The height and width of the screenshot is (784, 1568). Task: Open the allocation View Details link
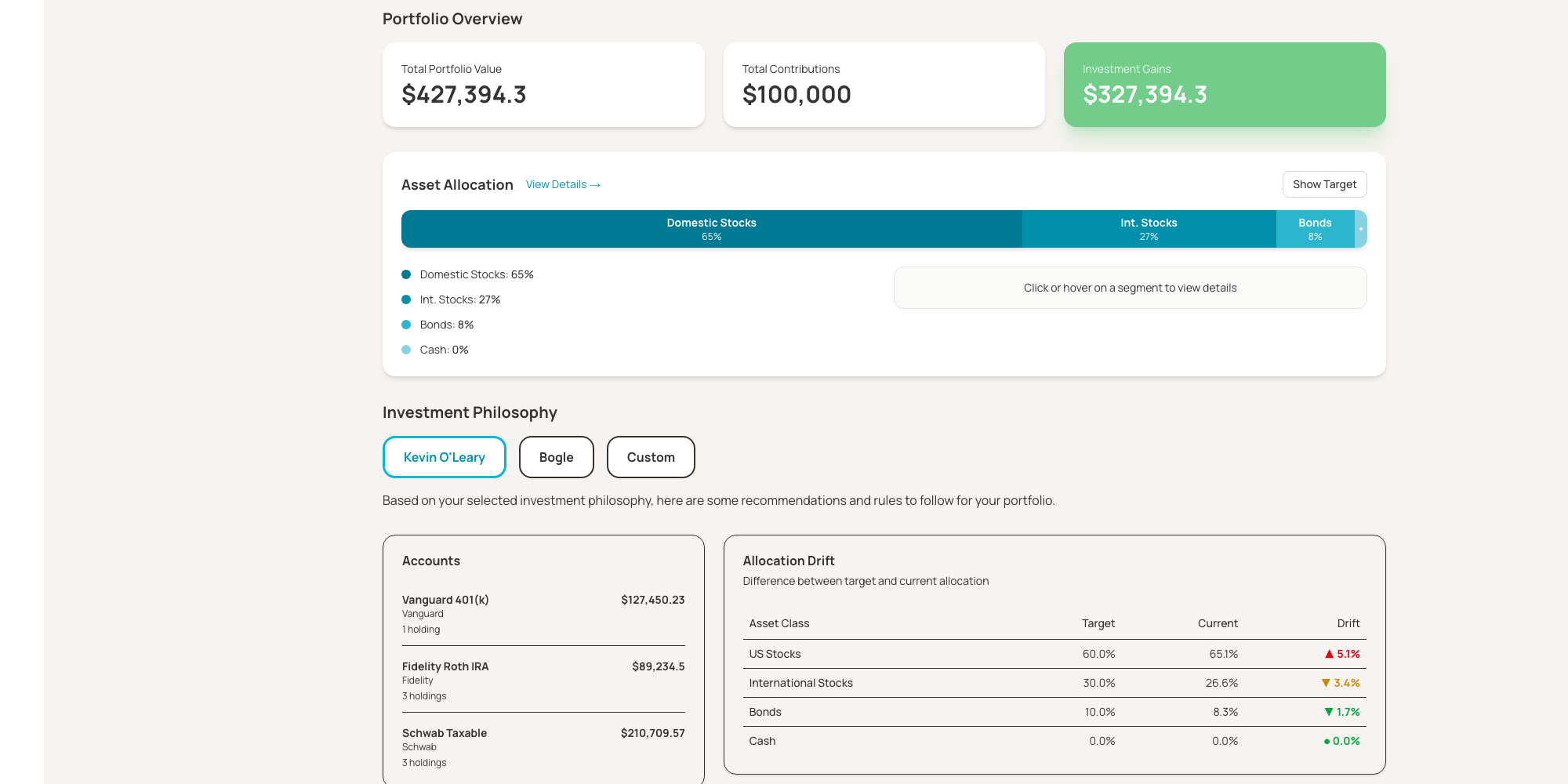click(x=563, y=184)
